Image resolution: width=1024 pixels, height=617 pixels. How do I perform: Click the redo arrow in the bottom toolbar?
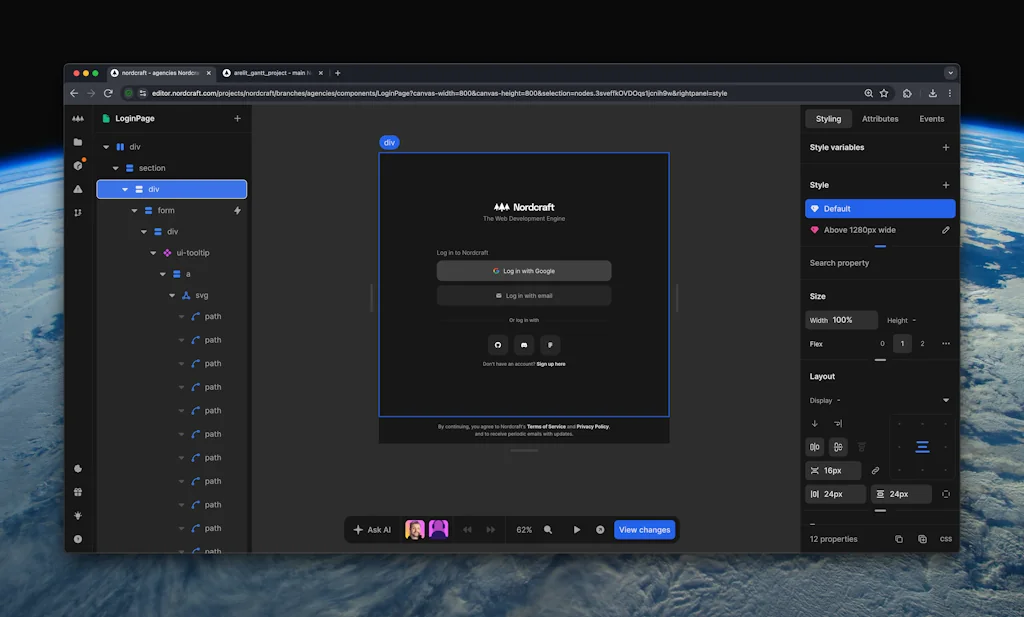pyautogui.click(x=490, y=529)
